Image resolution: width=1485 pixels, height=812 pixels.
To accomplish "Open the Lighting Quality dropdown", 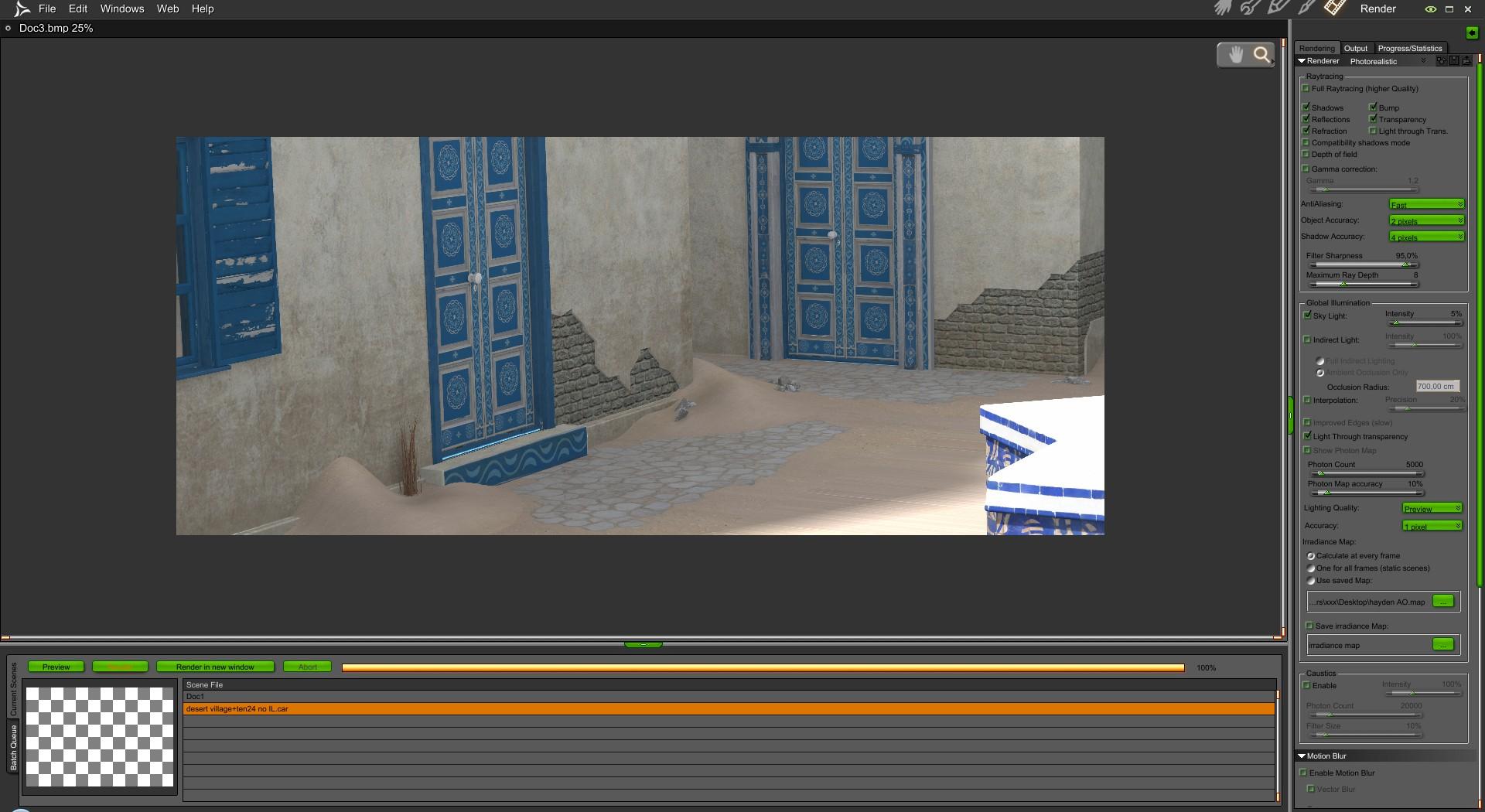I will coord(1432,508).
